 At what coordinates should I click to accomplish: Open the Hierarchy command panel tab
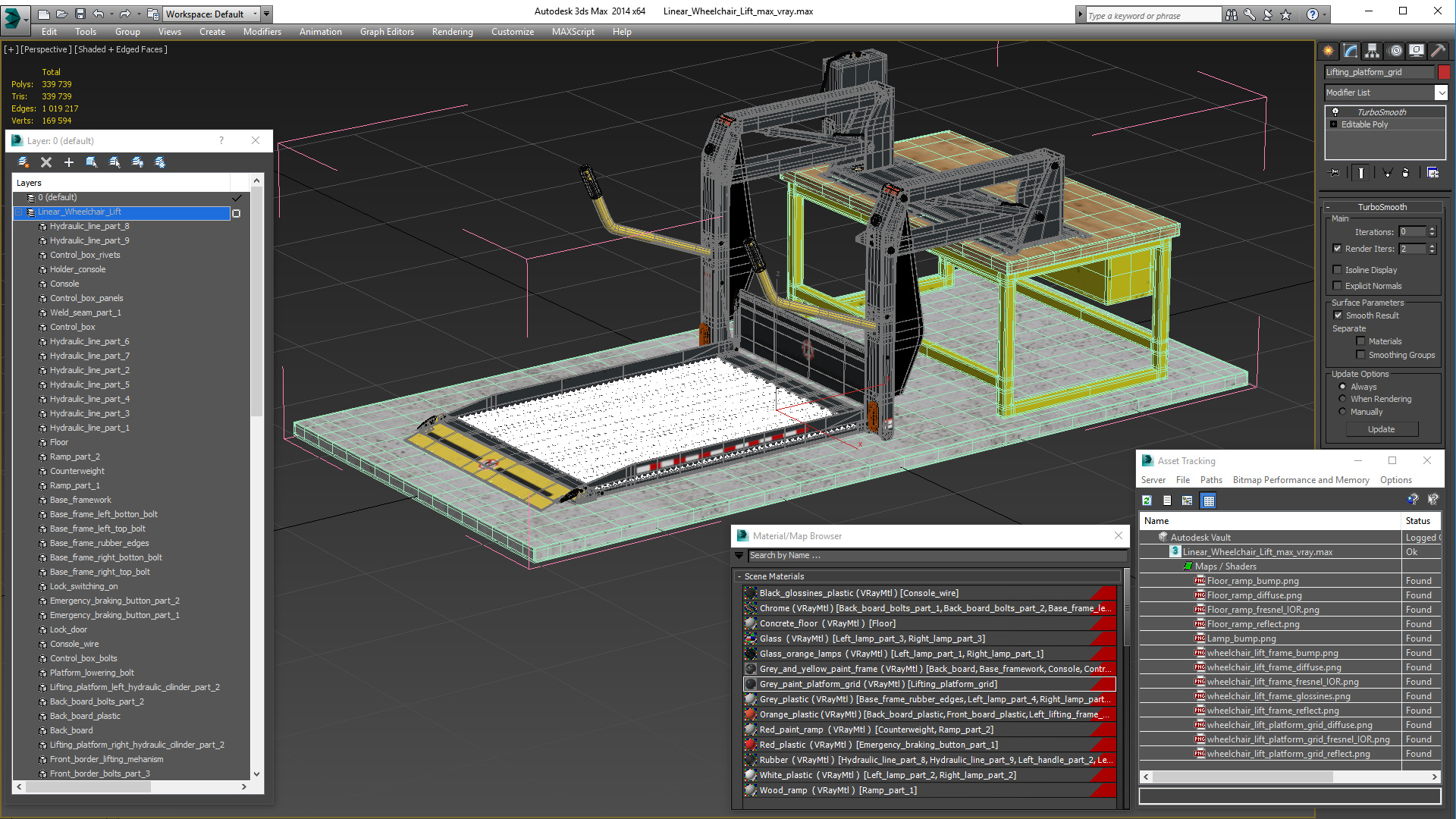coord(1373,51)
